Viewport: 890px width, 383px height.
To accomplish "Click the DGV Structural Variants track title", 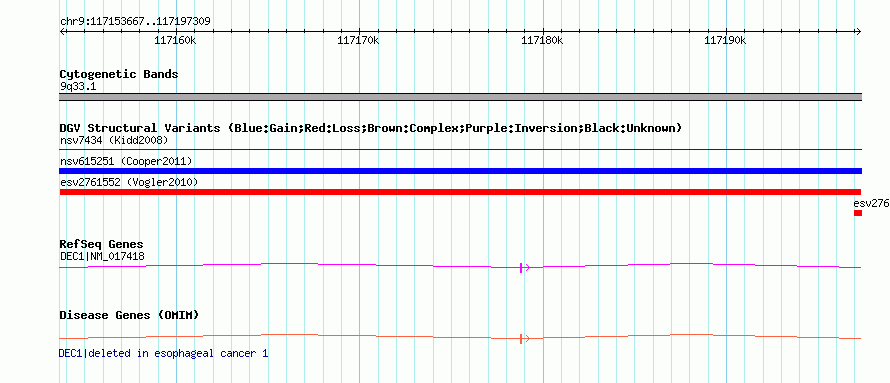I will (371, 128).
